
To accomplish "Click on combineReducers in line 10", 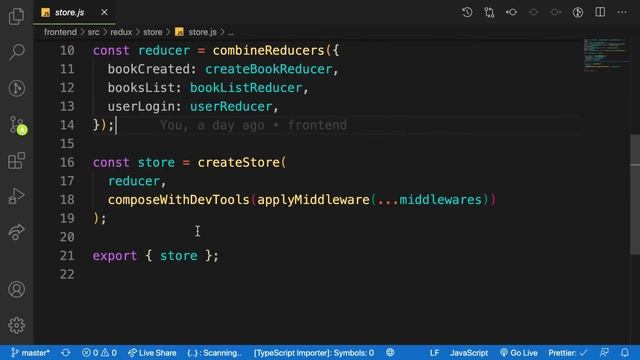I will (x=268, y=51).
